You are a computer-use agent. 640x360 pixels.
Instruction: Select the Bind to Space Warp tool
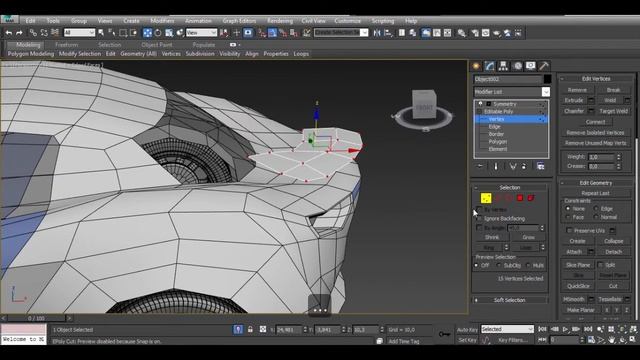(x=54, y=33)
